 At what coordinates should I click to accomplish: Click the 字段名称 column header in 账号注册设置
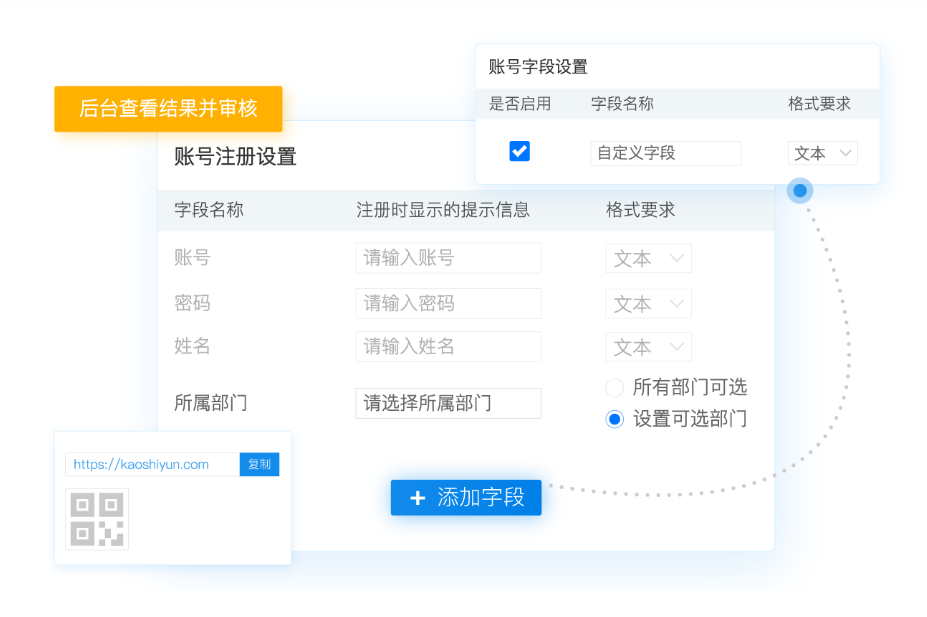(x=209, y=210)
